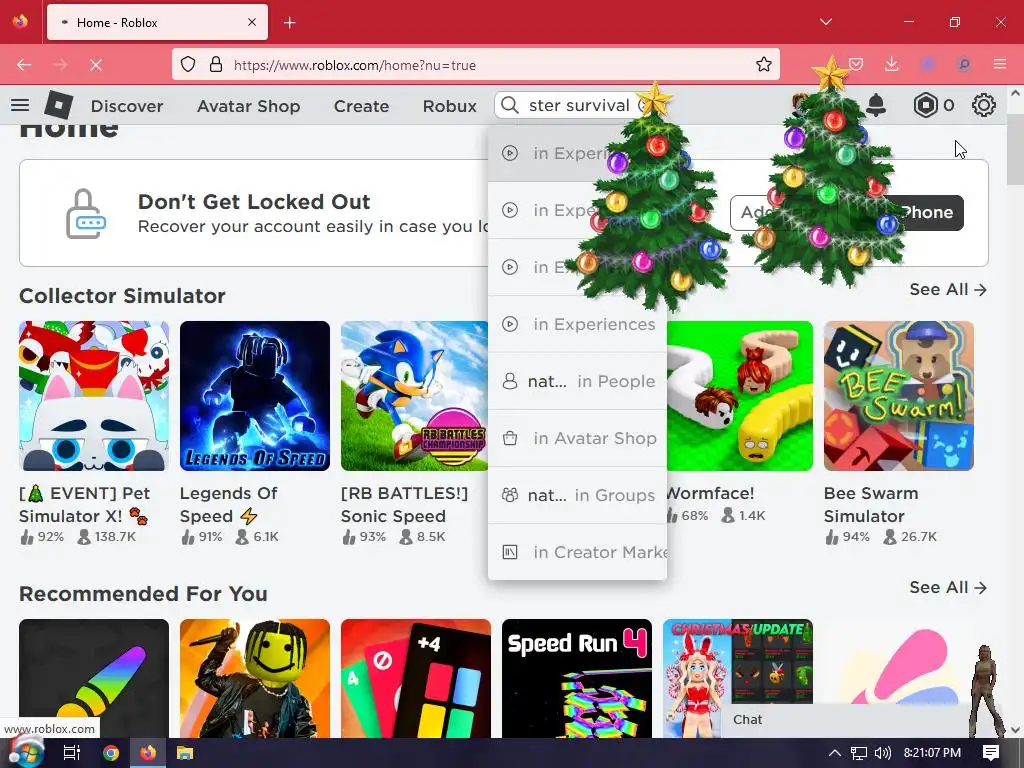
Task: Close the Home - Roblox tab
Action: coord(251,22)
